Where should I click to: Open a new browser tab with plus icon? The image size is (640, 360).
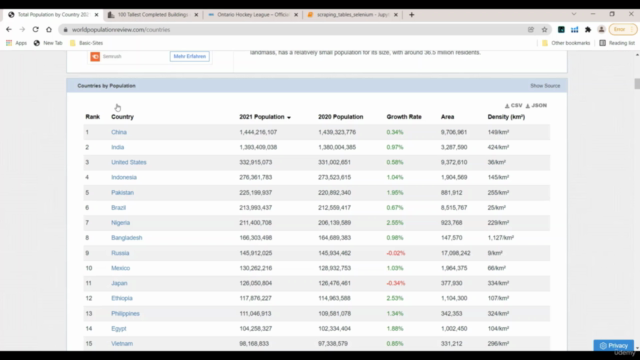[x=411, y=15]
